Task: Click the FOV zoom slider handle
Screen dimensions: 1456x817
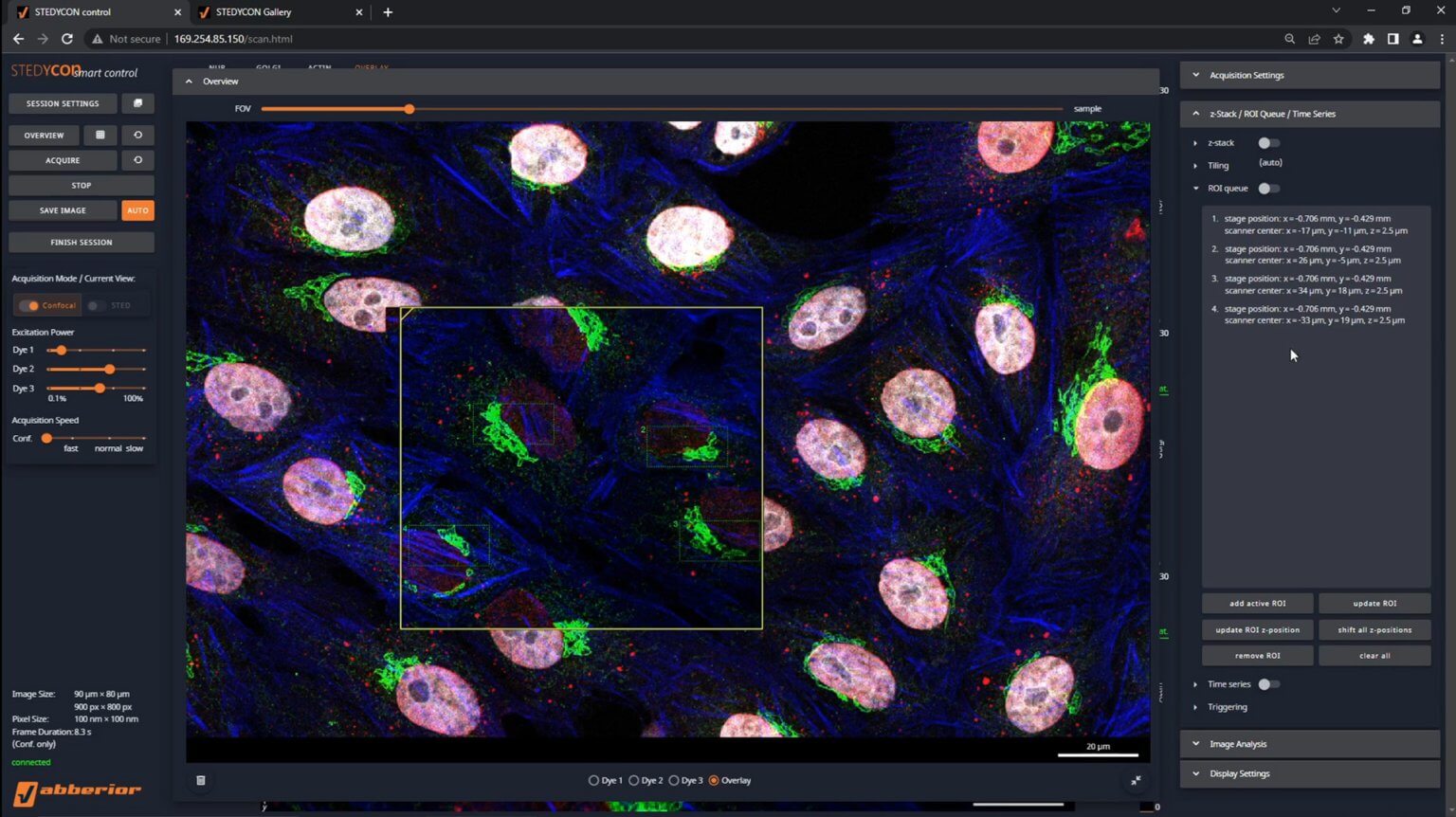Action: point(409,109)
